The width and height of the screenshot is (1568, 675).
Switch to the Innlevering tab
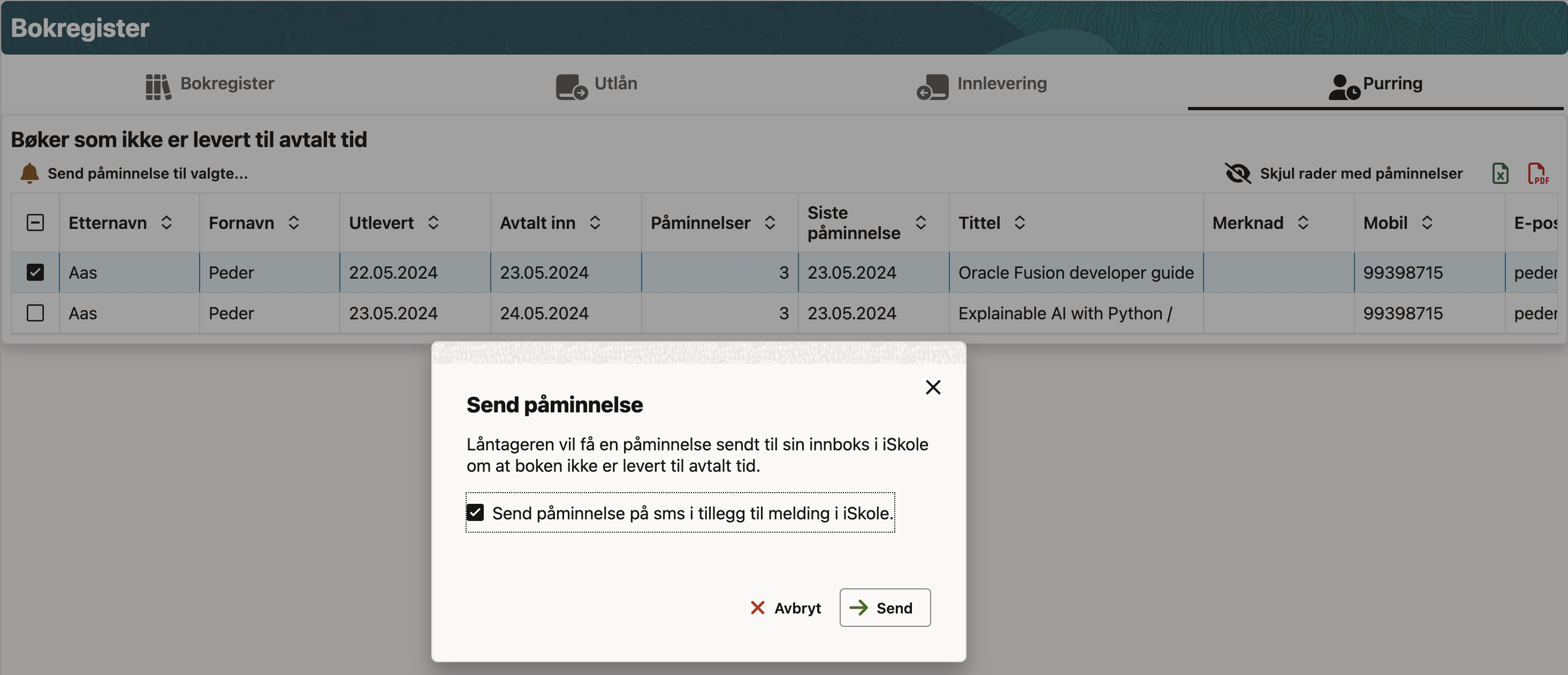(1001, 83)
